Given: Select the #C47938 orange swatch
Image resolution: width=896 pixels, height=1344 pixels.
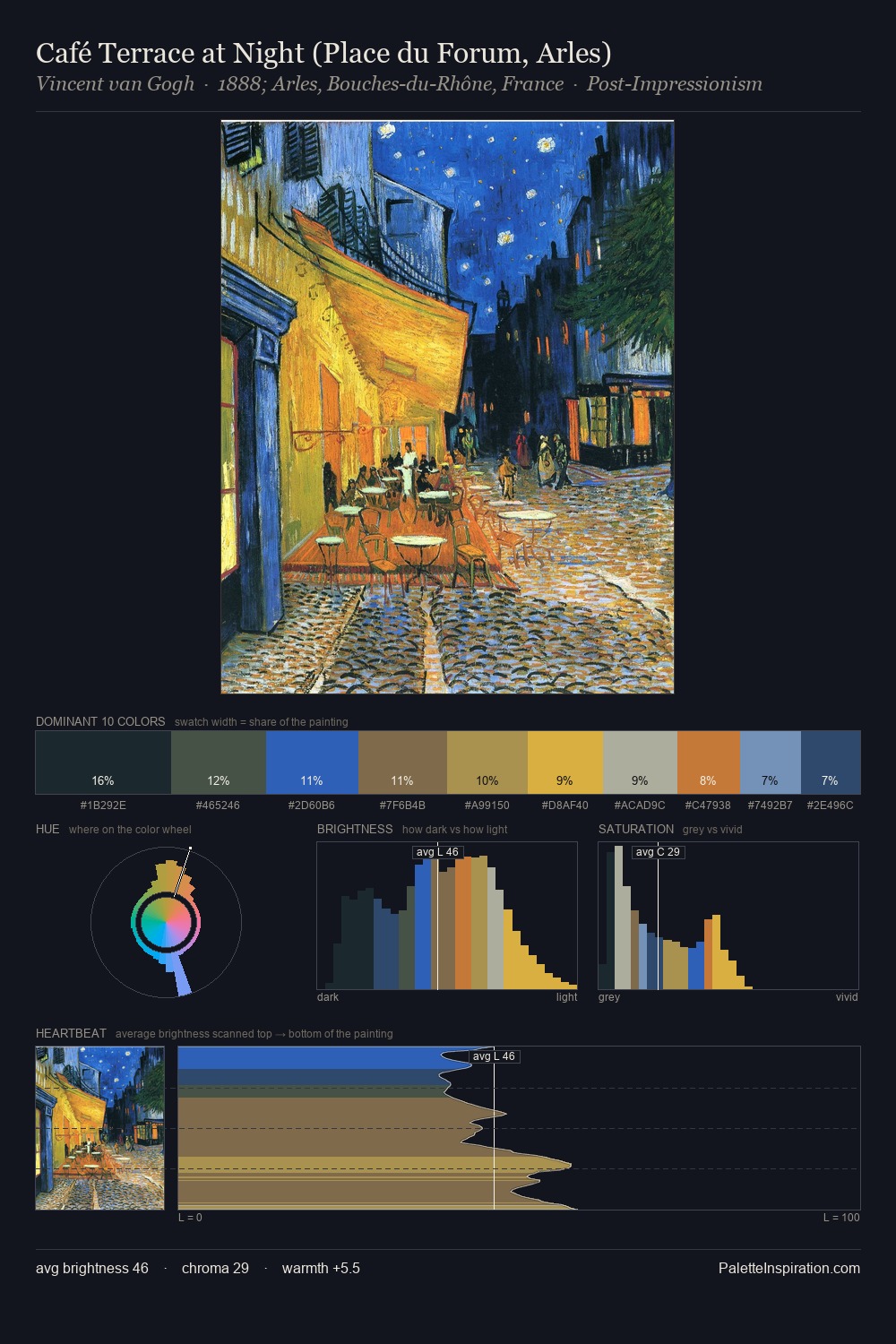Looking at the screenshot, I should (709, 762).
